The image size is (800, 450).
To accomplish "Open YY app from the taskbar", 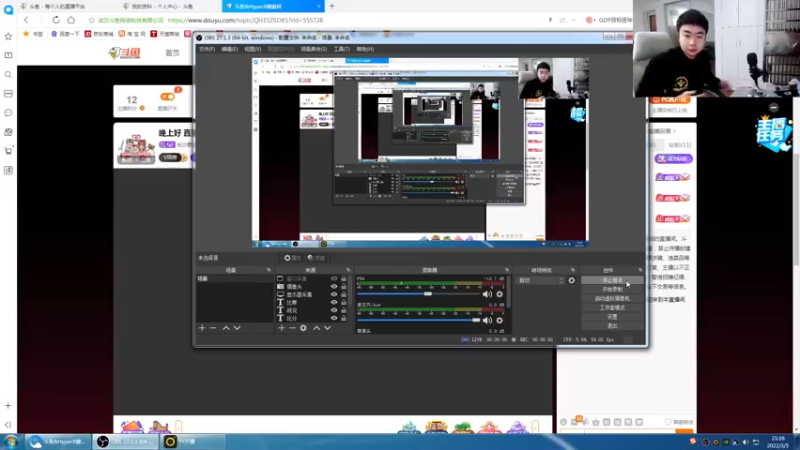I will [194, 441].
